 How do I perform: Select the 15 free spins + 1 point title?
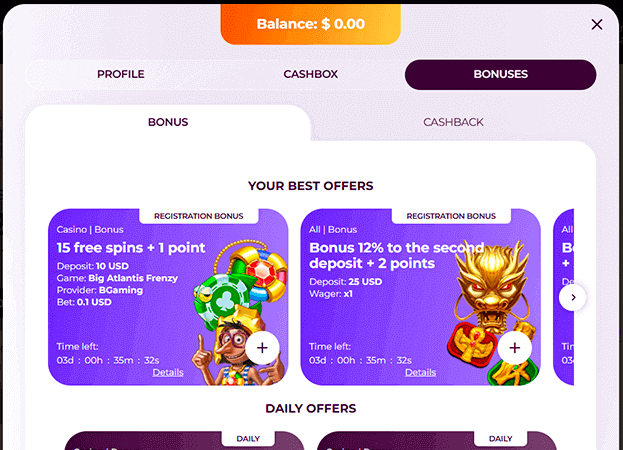click(131, 248)
